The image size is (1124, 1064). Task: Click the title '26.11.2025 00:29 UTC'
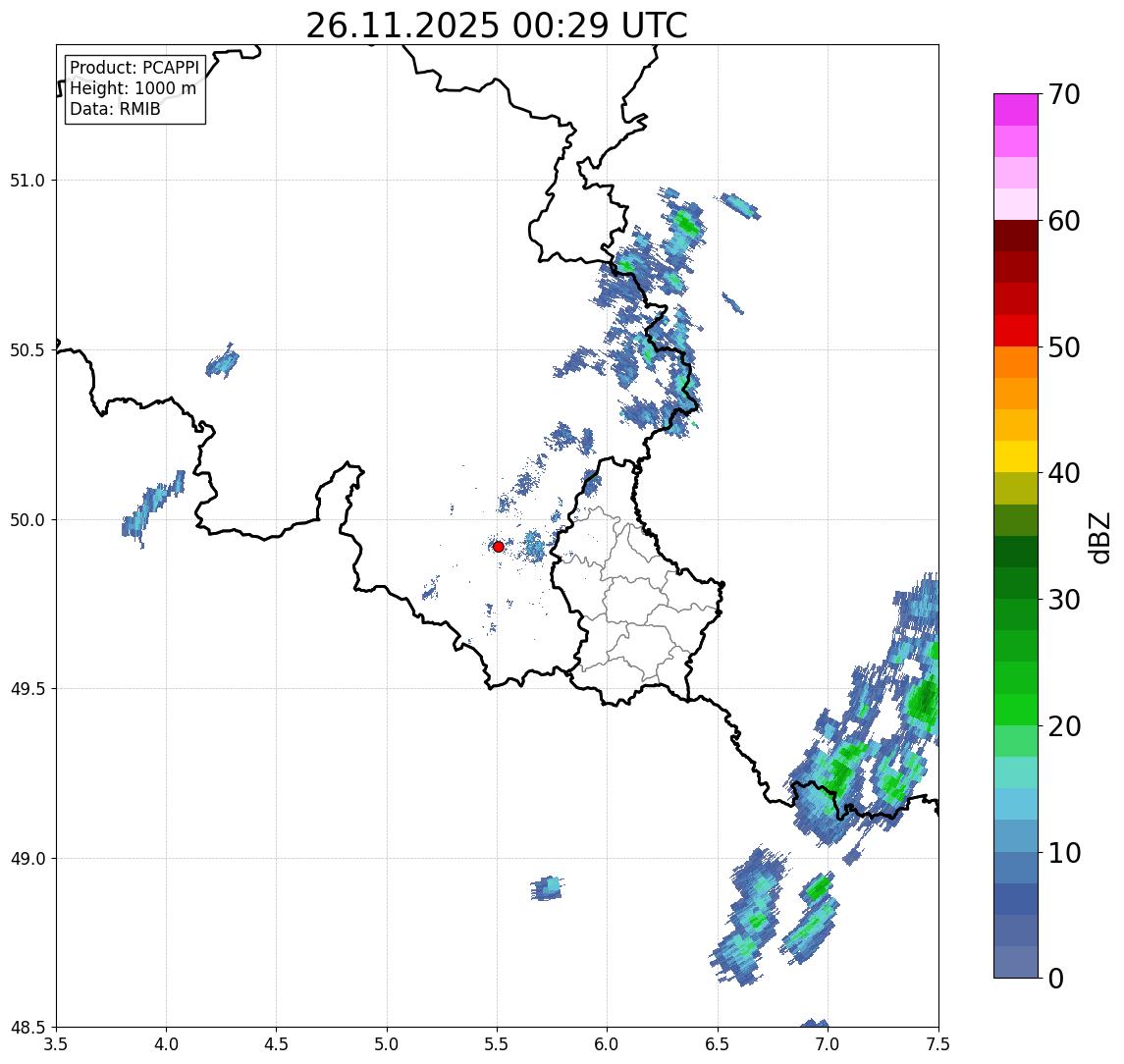coord(497,26)
